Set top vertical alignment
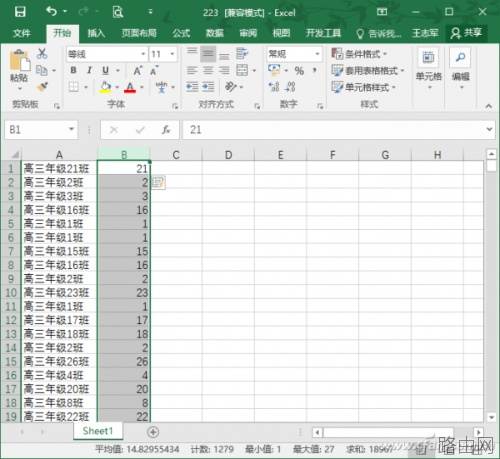The width and height of the screenshot is (500, 459). point(192,53)
